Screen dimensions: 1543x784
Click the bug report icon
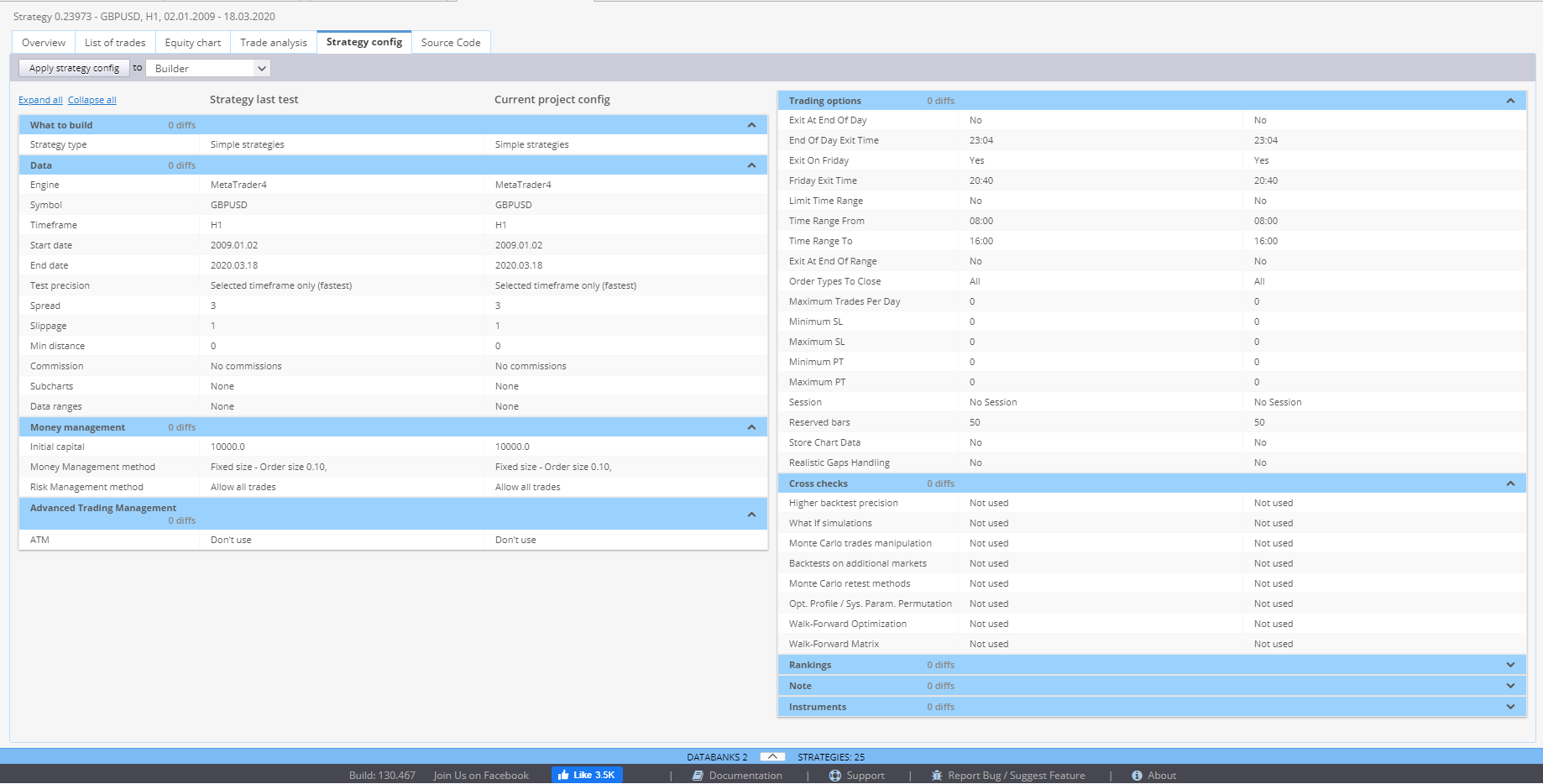click(937, 776)
